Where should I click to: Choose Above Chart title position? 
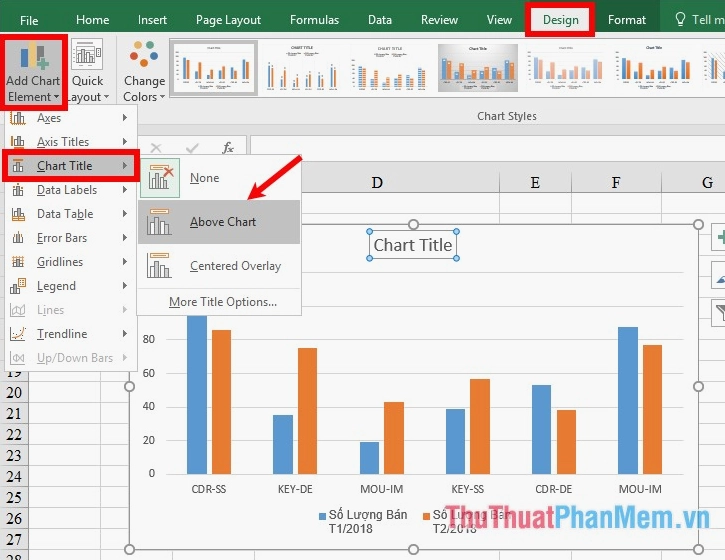(x=220, y=222)
